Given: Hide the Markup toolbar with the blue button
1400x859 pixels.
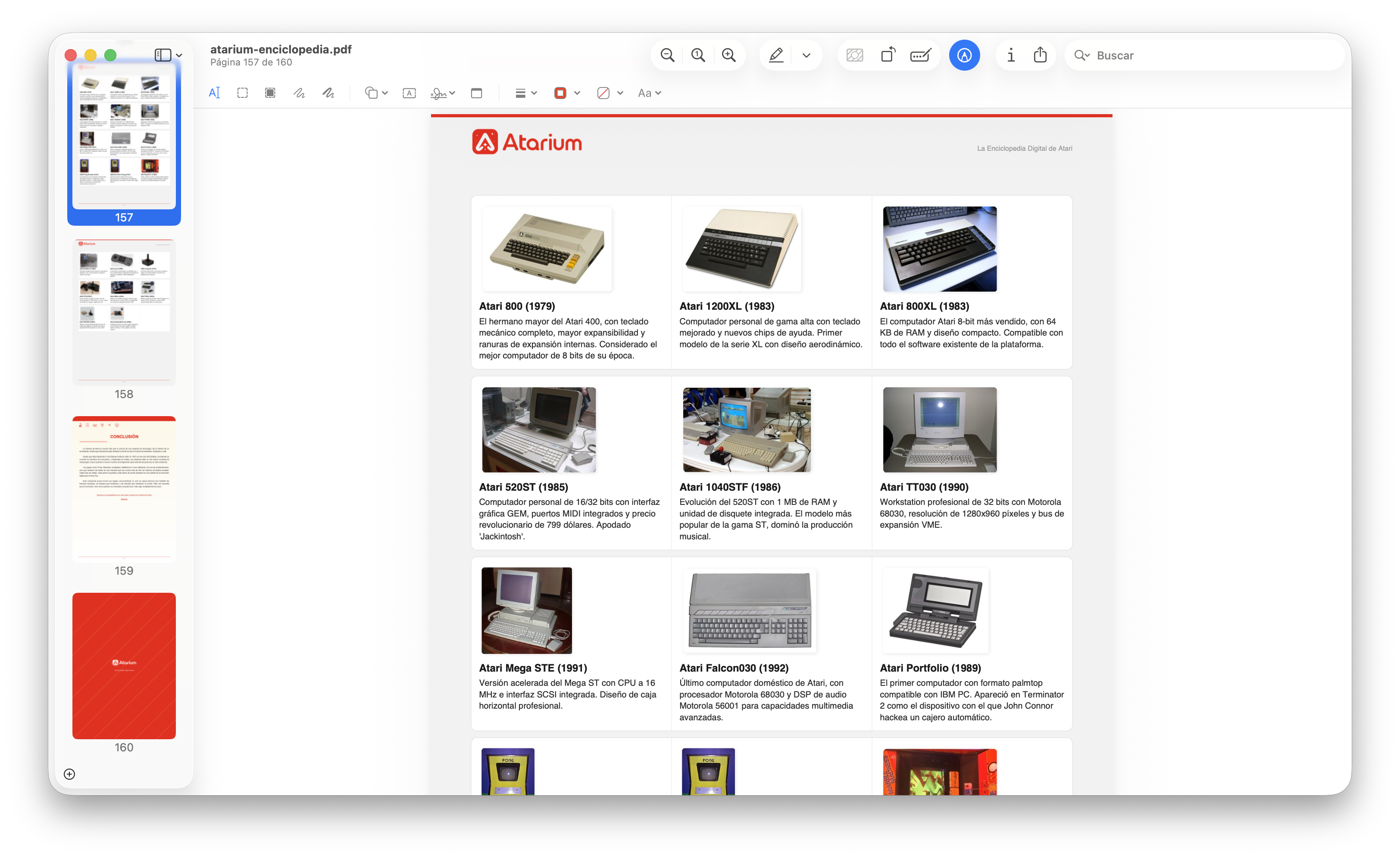Looking at the screenshot, I should [x=965, y=55].
